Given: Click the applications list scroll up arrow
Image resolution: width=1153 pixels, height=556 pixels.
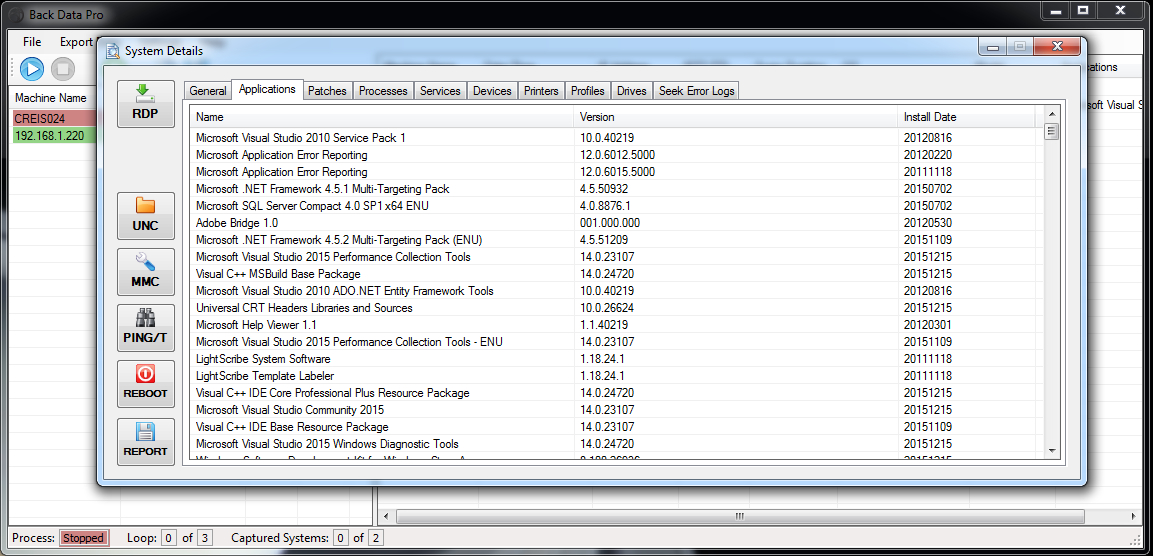Looking at the screenshot, I should tap(1052, 114).
